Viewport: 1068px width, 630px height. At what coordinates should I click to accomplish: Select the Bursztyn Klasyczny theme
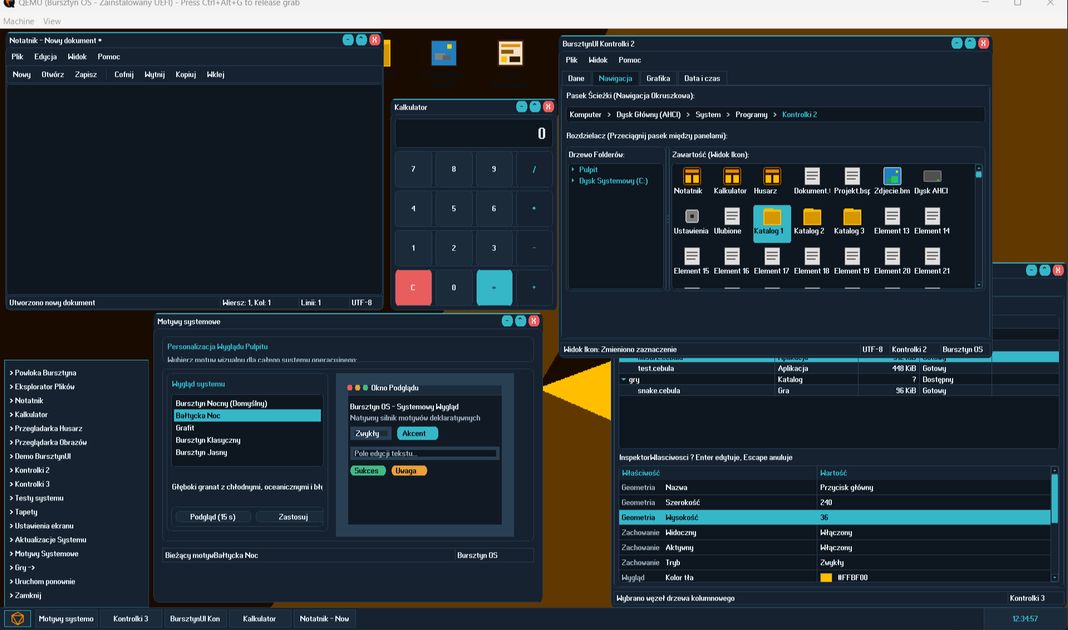click(x=247, y=440)
